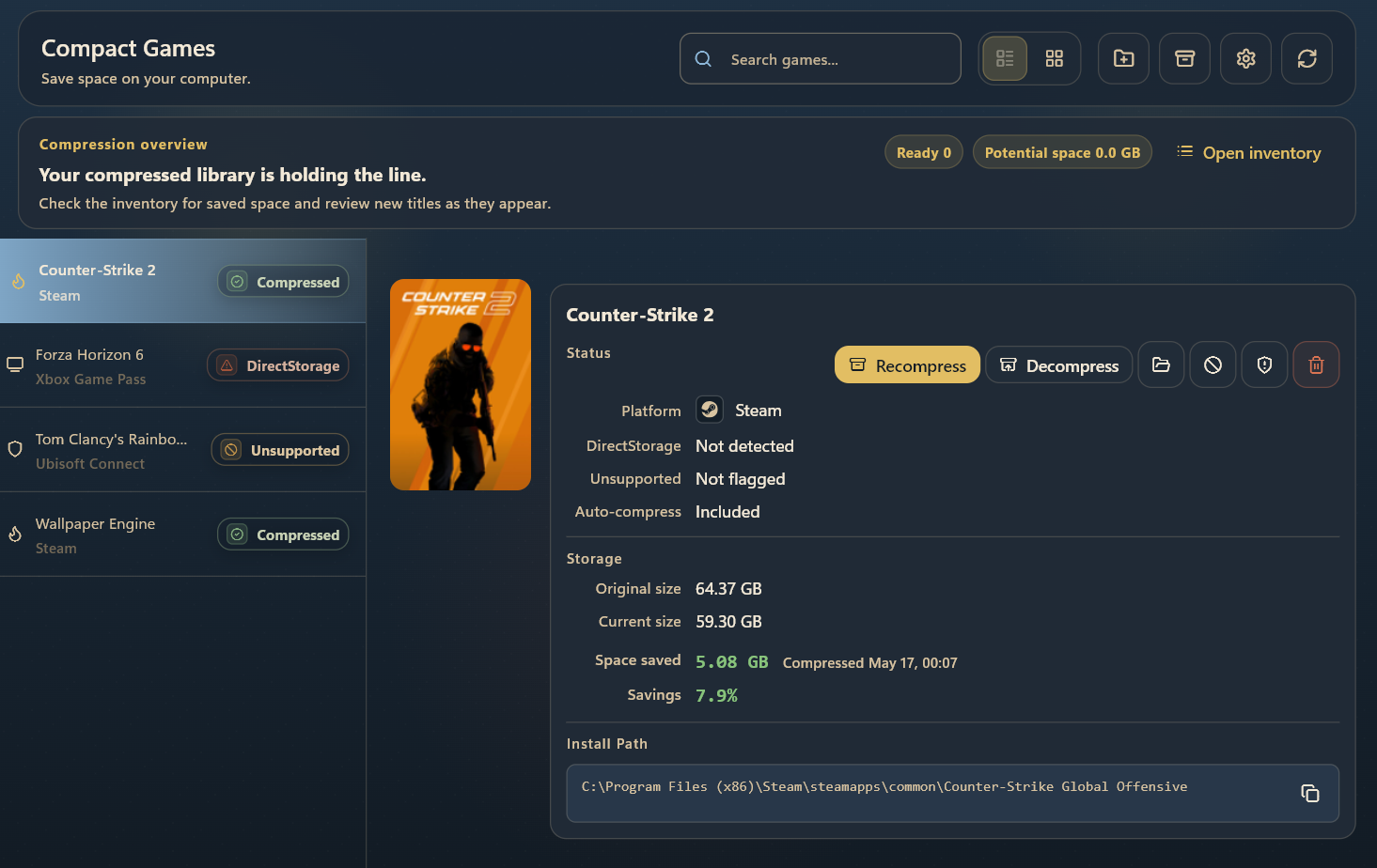Click Compressed badge on Counter-Strike 2 row
1377x868 pixels.
(284, 282)
